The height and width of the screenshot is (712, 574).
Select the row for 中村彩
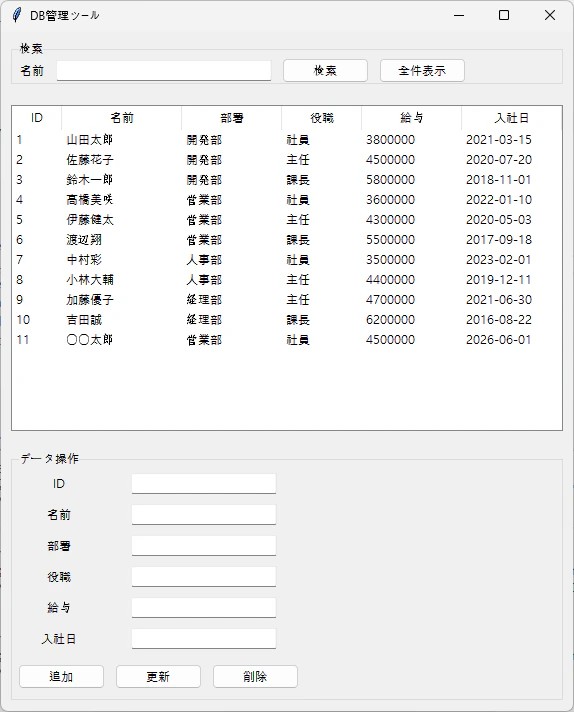click(x=287, y=260)
